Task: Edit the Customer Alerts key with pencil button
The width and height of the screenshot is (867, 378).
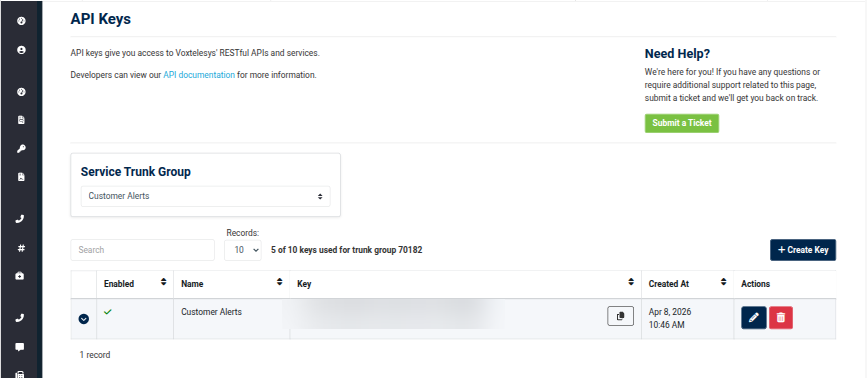Action: (x=754, y=318)
